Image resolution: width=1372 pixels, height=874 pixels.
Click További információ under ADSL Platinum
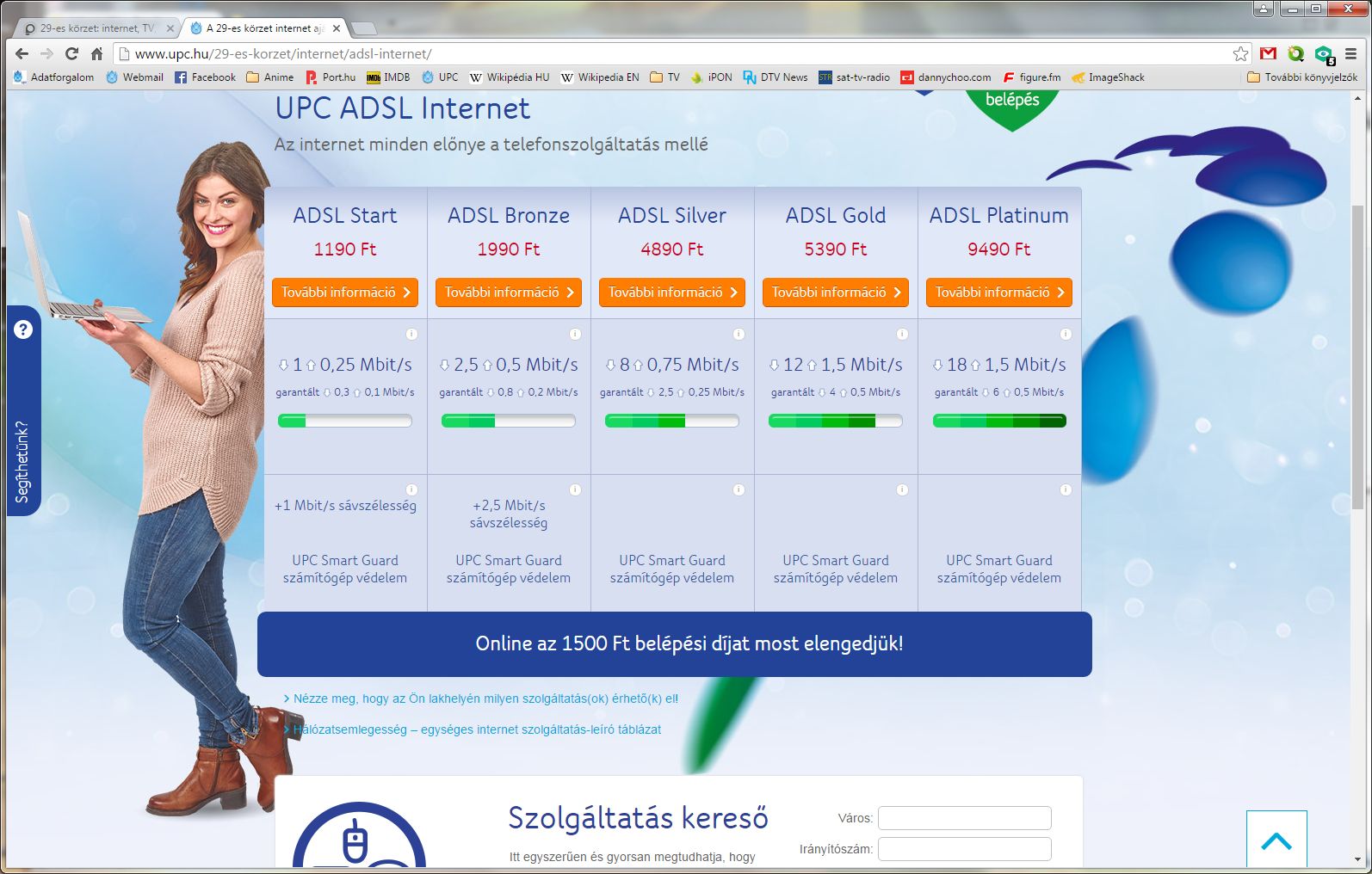(x=999, y=292)
